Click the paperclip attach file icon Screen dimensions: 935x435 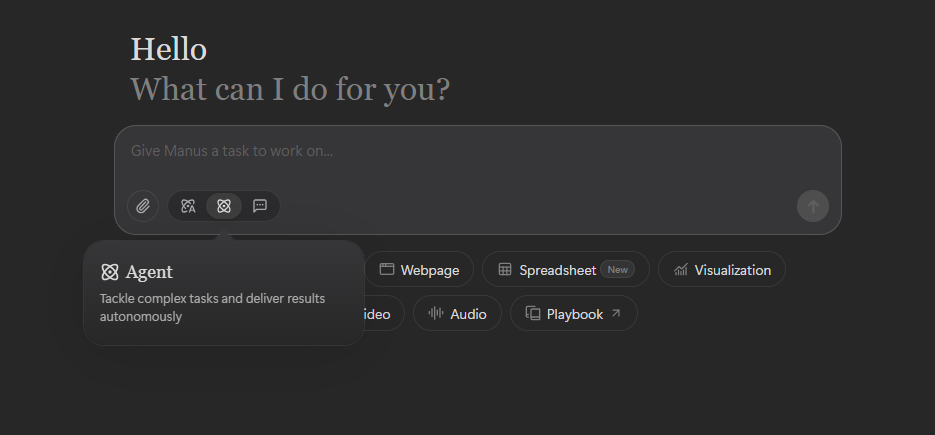(x=143, y=206)
